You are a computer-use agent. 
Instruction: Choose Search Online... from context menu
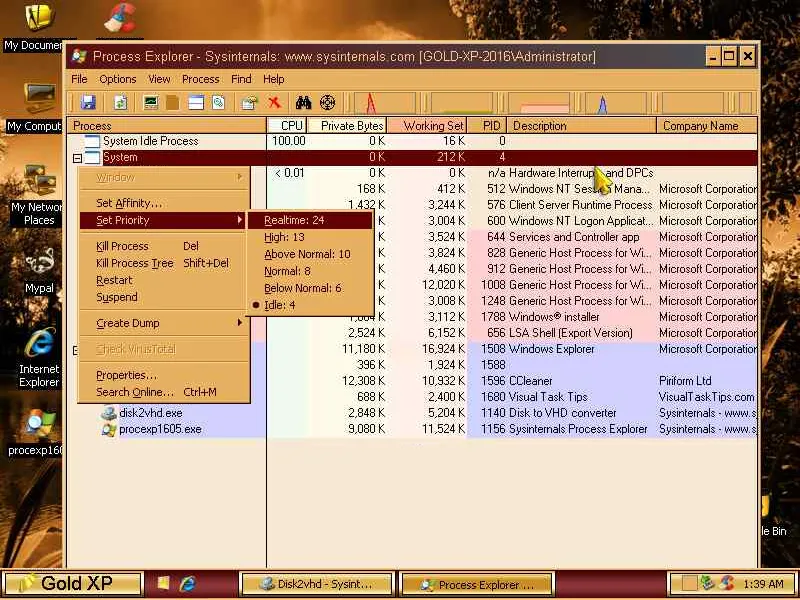[163, 392]
